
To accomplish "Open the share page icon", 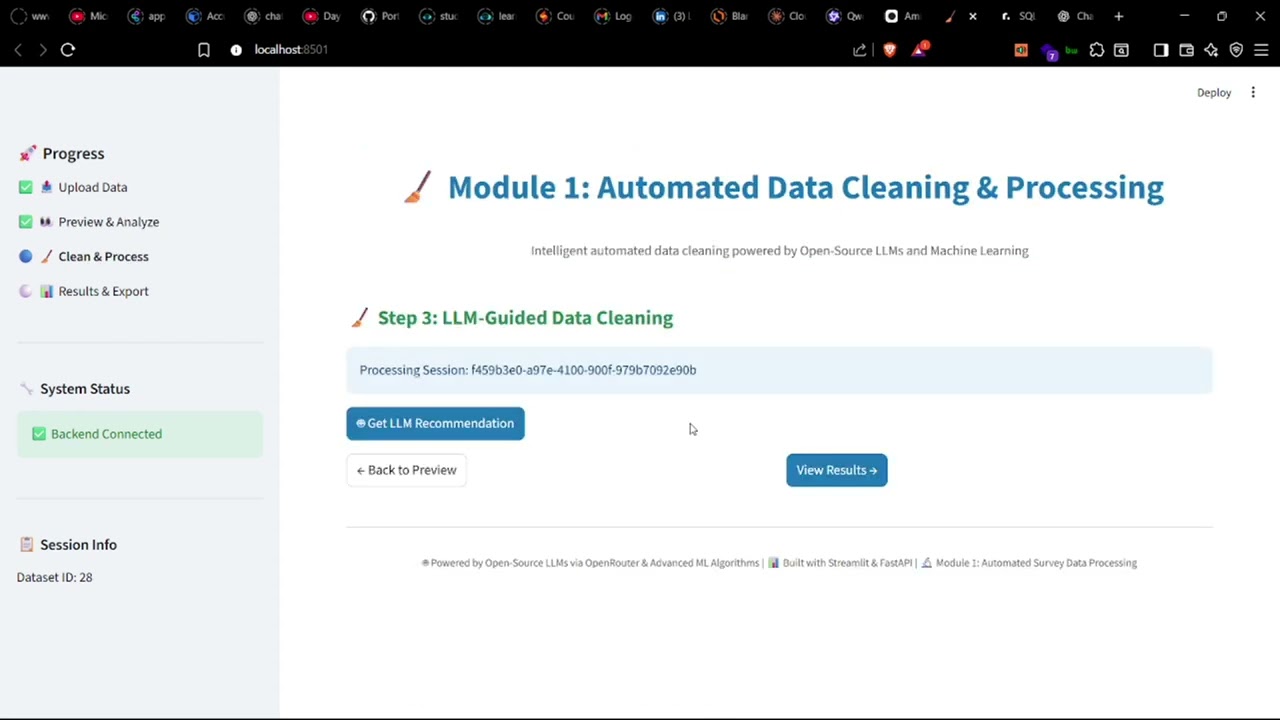I will coord(860,50).
